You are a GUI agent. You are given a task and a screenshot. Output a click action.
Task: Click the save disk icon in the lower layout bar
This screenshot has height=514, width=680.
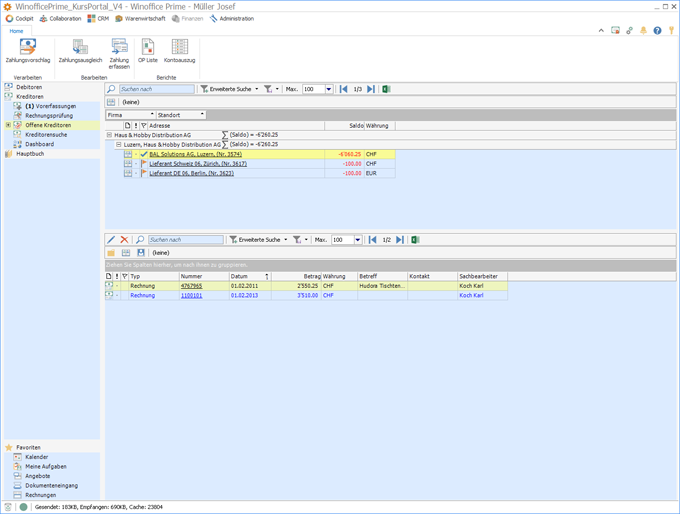click(141, 252)
